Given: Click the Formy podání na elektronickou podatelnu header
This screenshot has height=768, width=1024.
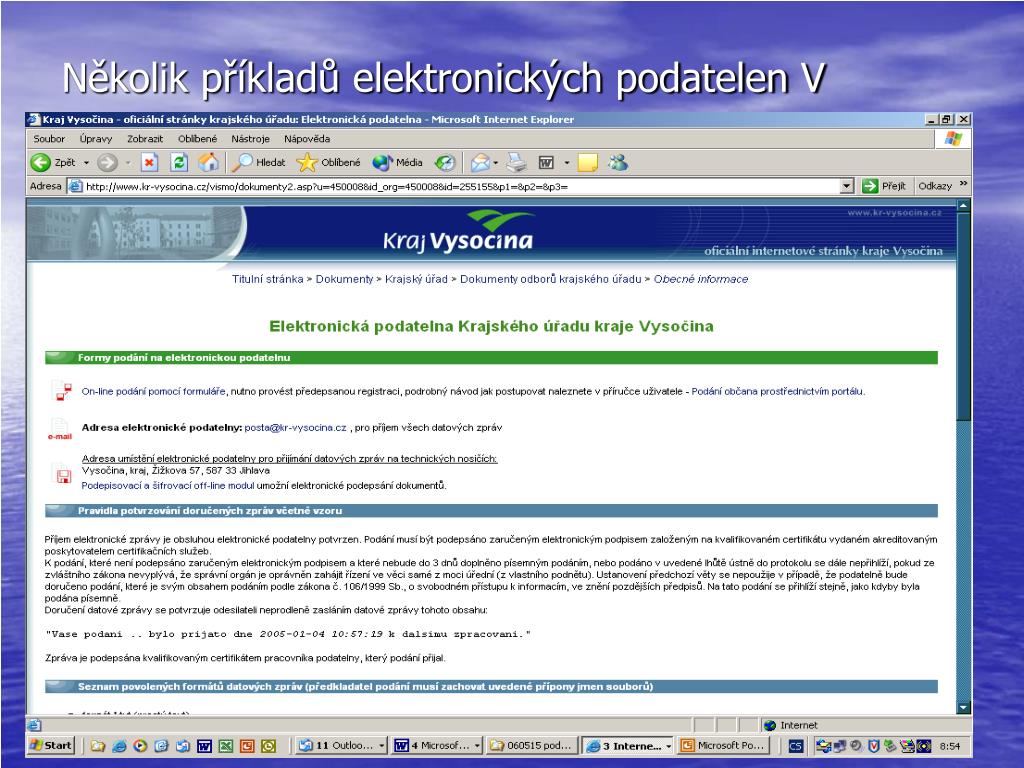Looking at the screenshot, I should click(x=491, y=357).
